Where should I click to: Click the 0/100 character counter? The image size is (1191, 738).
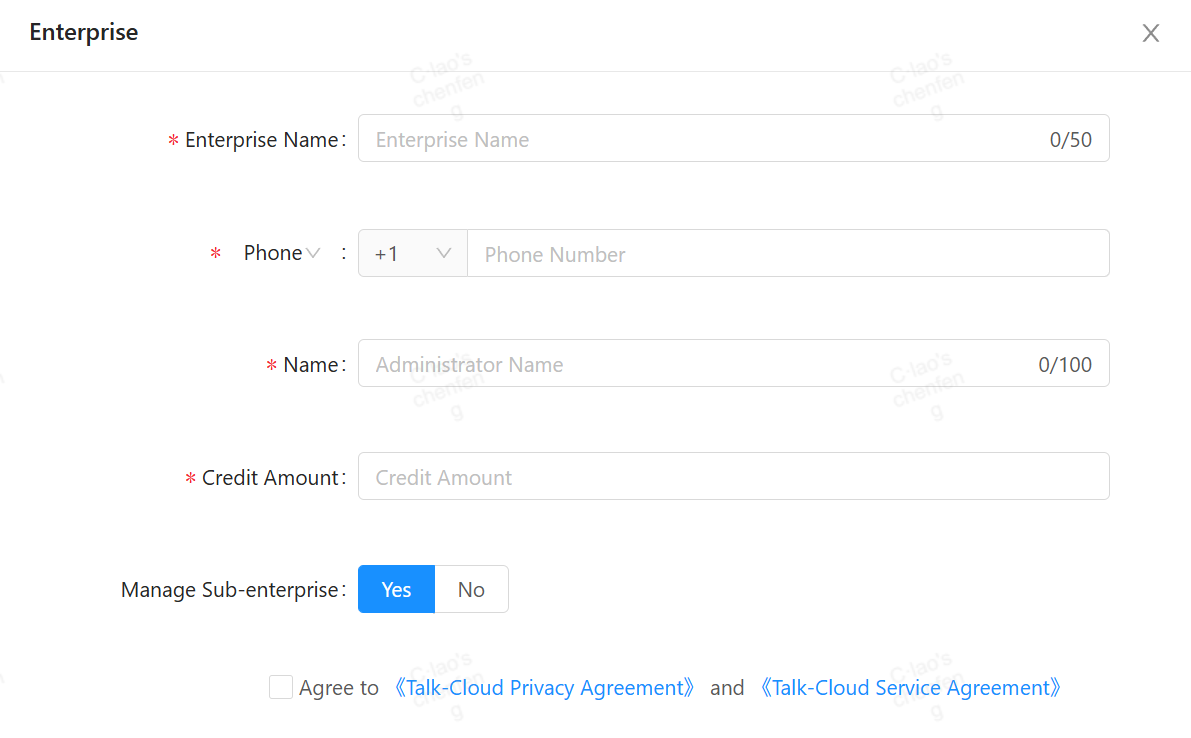click(1065, 365)
